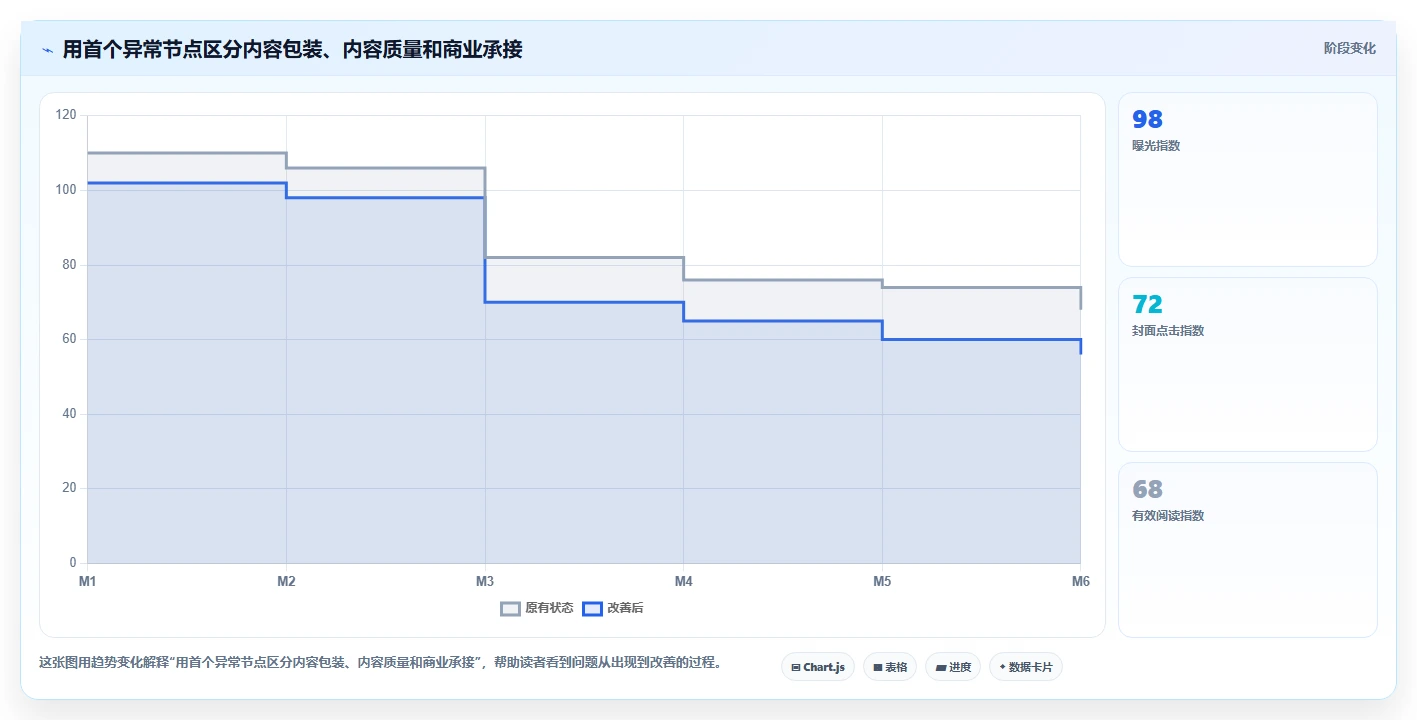1417x720 pixels.
Task: Select the 表格 tag chip
Action: tap(890, 667)
